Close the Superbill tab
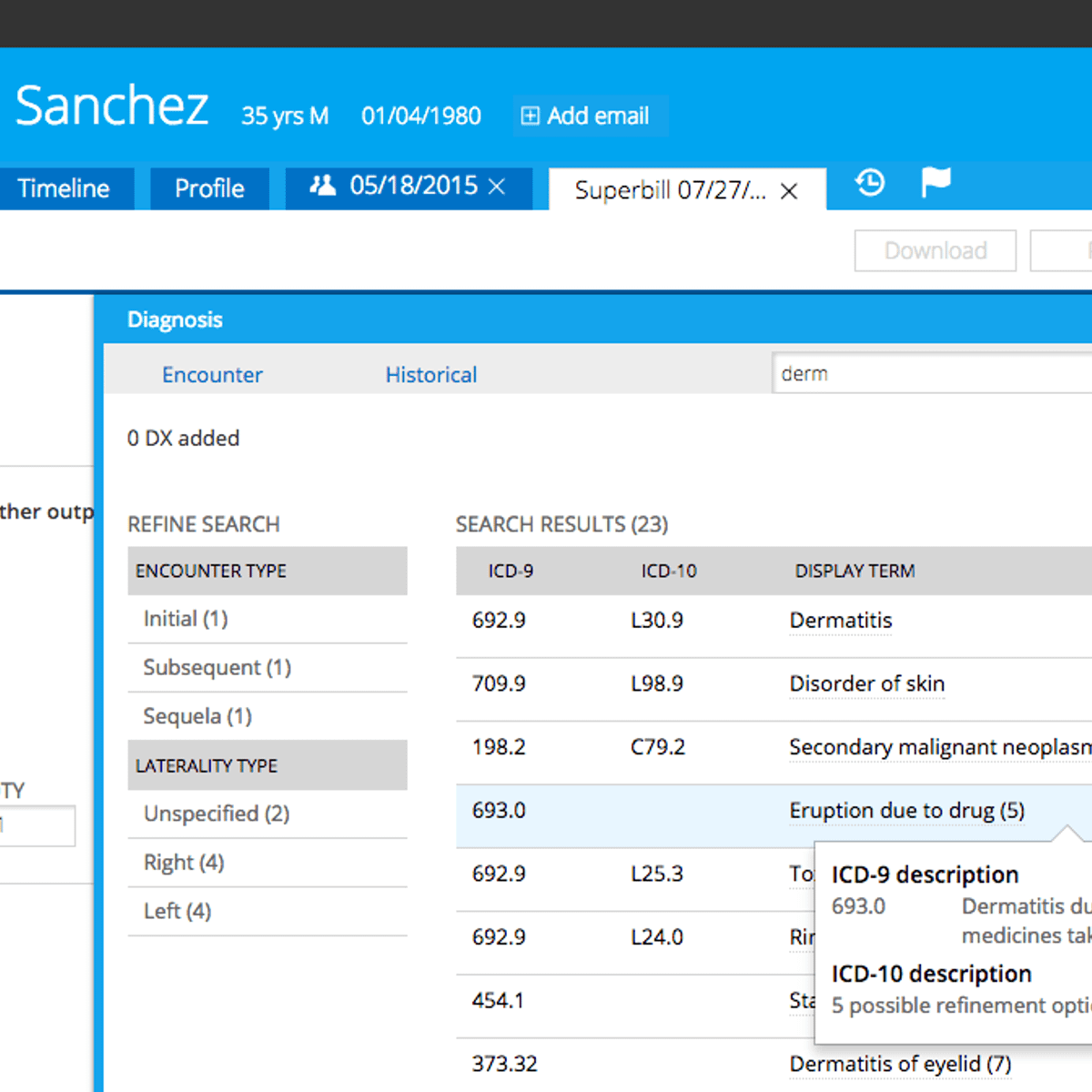 click(789, 191)
